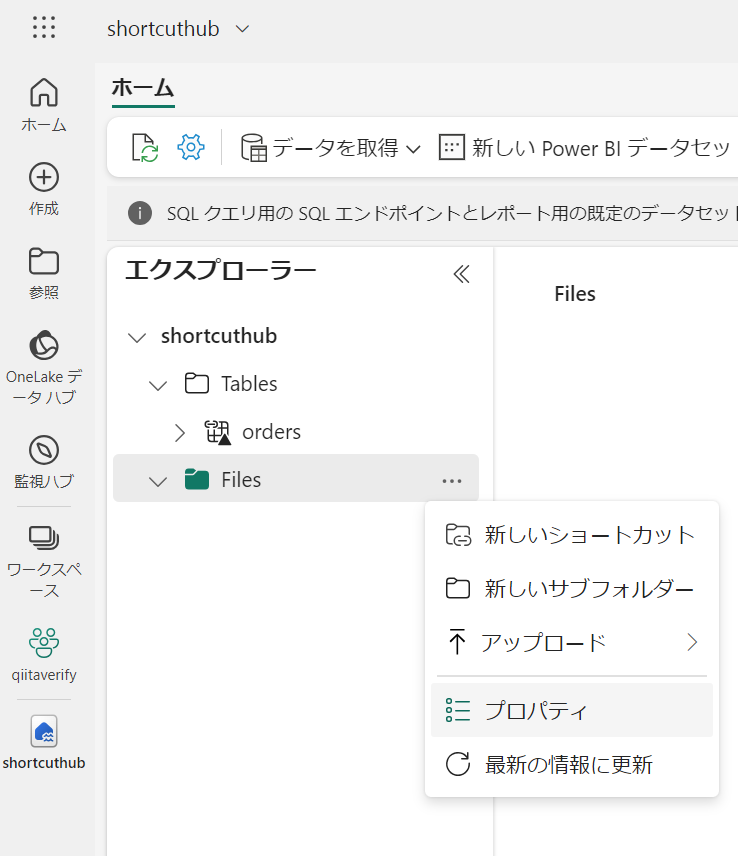Image resolution: width=738 pixels, height=856 pixels.
Task: Open the qiitaverify workspace
Action: (44, 655)
